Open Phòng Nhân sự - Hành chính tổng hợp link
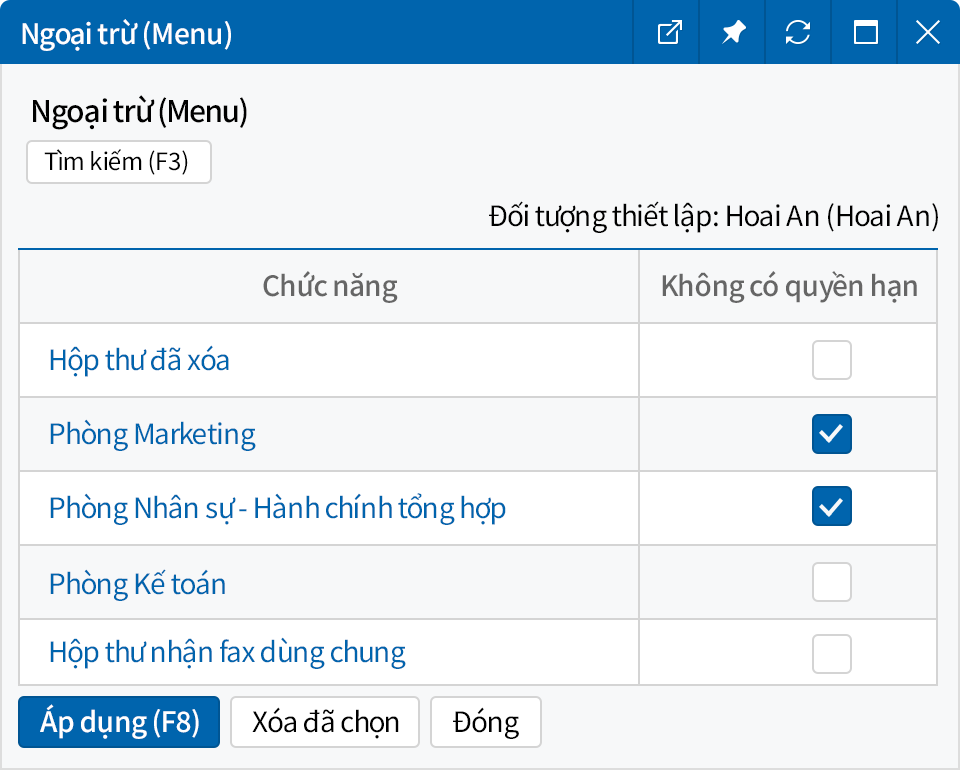The width and height of the screenshot is (960, 770). (x=277, y=509)
